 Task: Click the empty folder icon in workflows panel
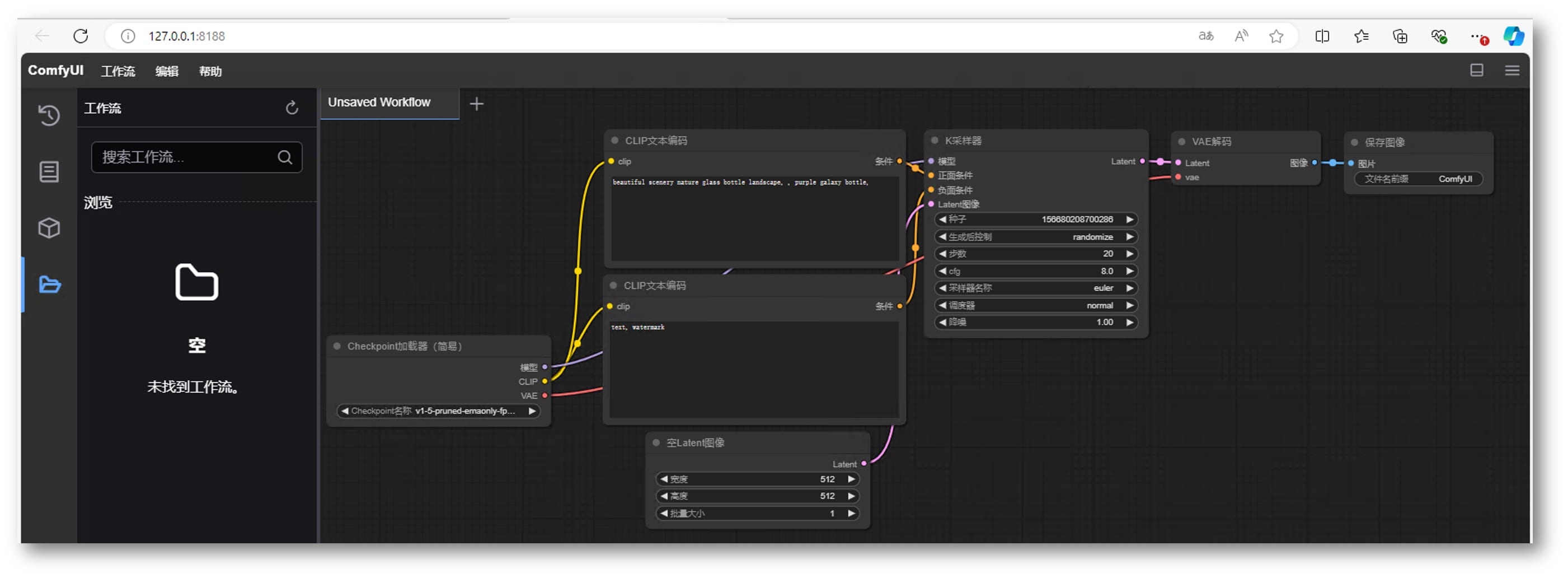point(196,282)
